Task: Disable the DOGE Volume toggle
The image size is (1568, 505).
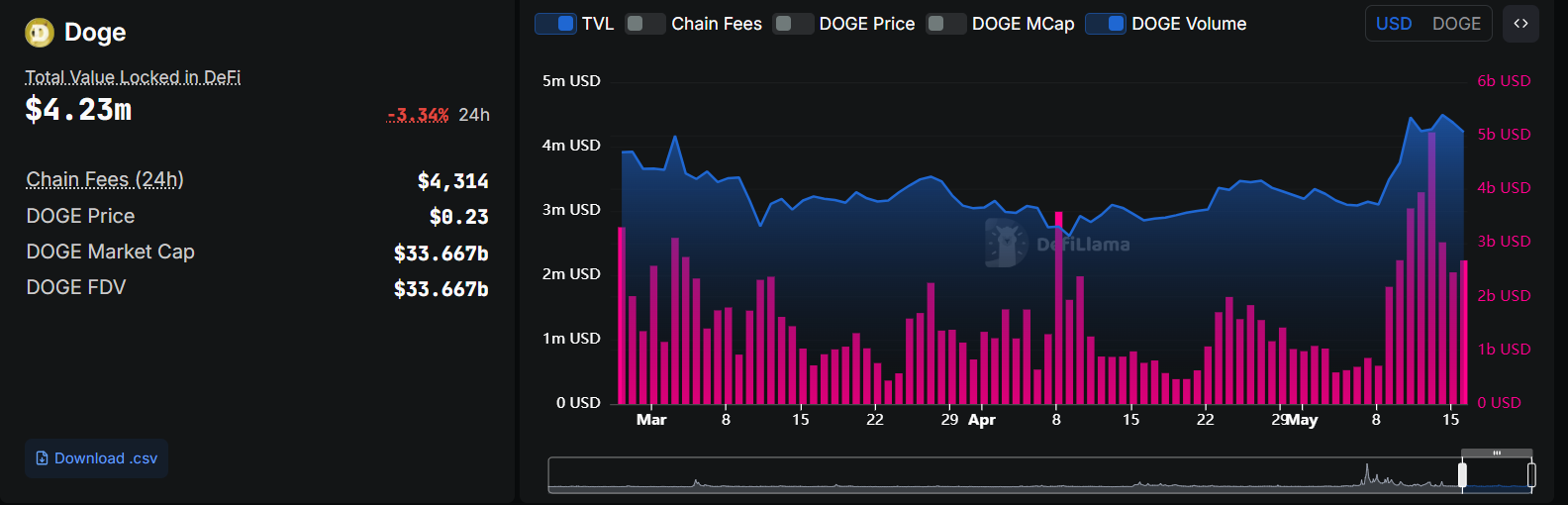Action: (x=1106, y=24)
